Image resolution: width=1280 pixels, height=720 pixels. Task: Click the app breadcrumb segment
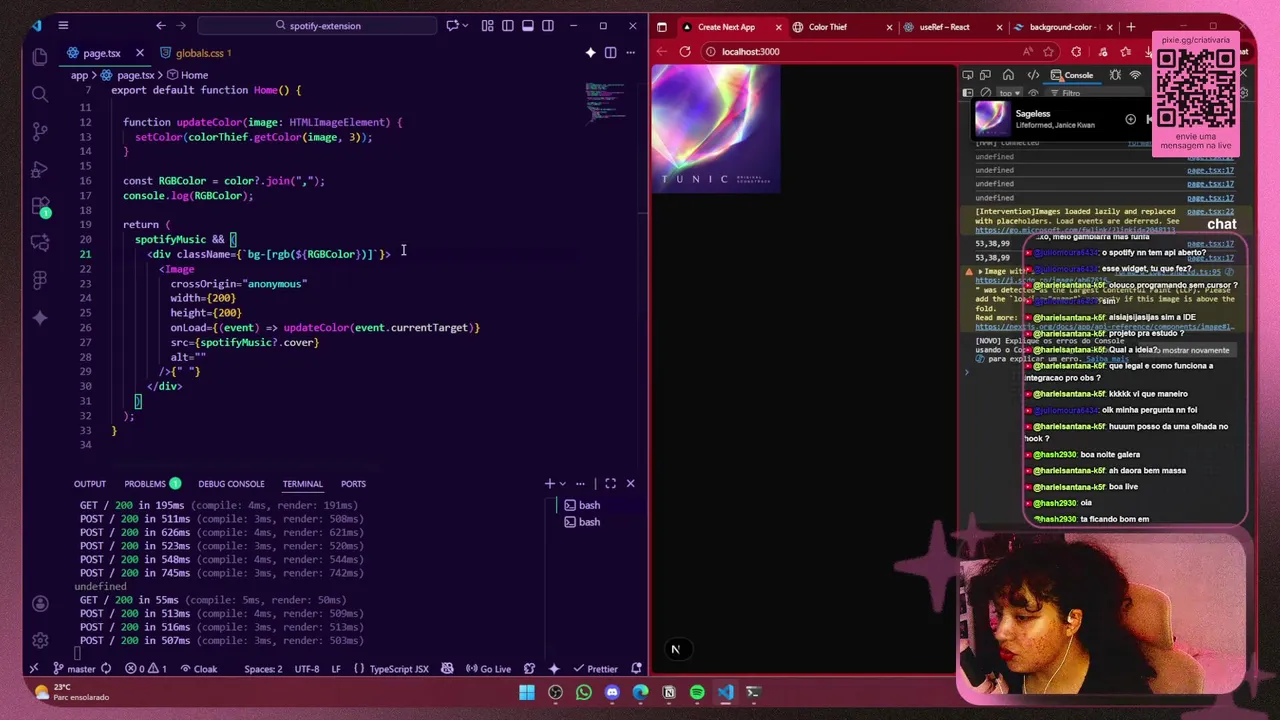point(79,75)
